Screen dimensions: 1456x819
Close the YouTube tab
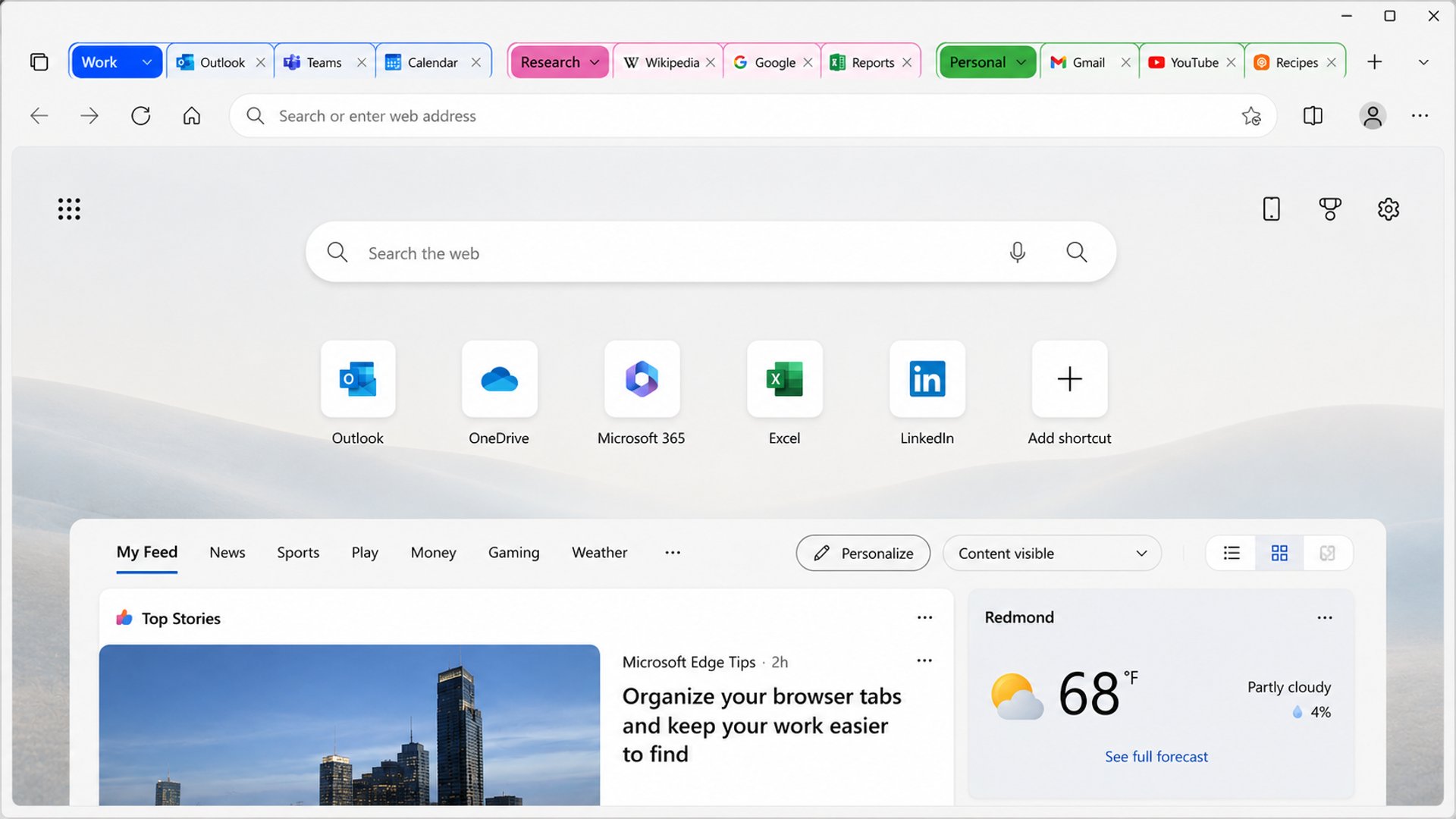click(x=1231, y=62)
